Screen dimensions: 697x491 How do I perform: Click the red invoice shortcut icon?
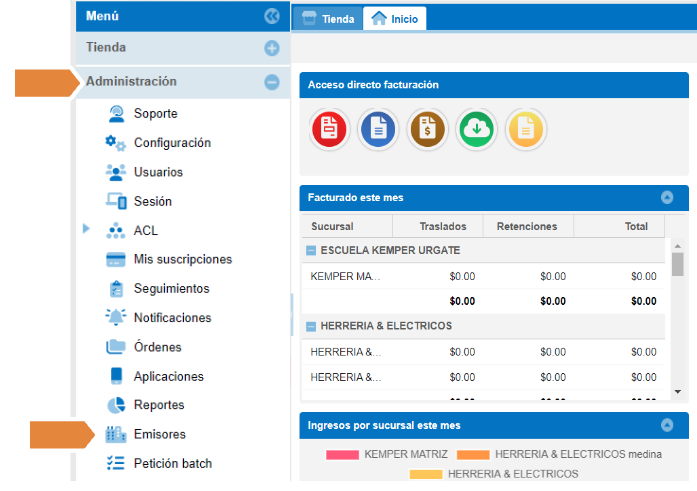(x=330, y=128)
